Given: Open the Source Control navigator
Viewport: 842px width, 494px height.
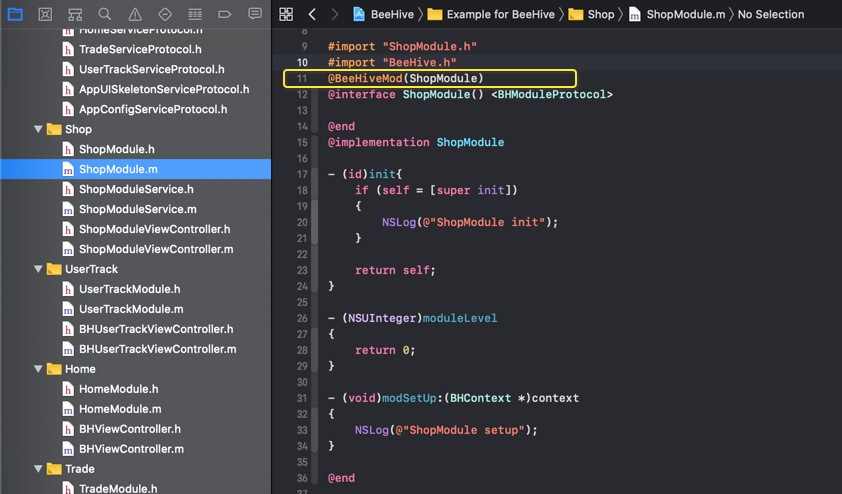Looking at the screenshot, I should [x=45, y=14].
